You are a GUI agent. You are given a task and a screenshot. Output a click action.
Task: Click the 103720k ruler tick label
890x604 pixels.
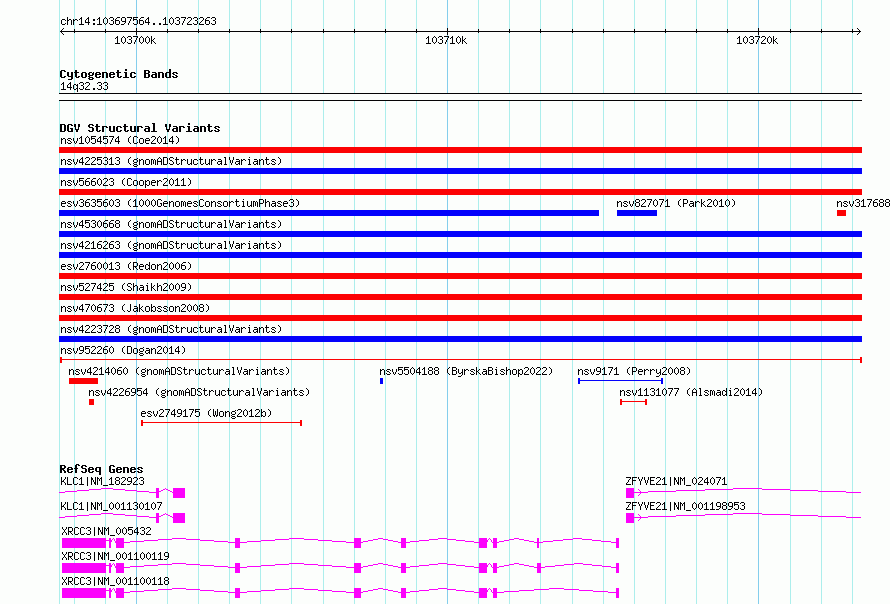pos(757,40)
